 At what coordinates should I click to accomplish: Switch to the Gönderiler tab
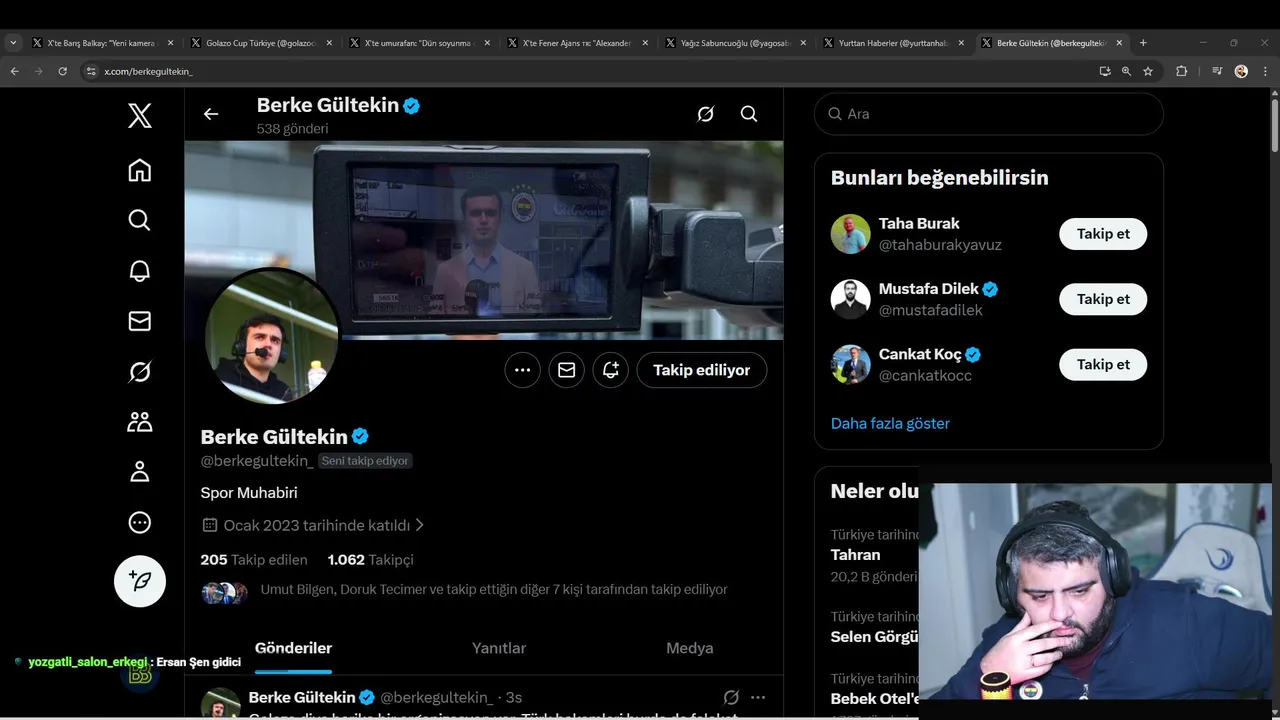tap(293, 648)
